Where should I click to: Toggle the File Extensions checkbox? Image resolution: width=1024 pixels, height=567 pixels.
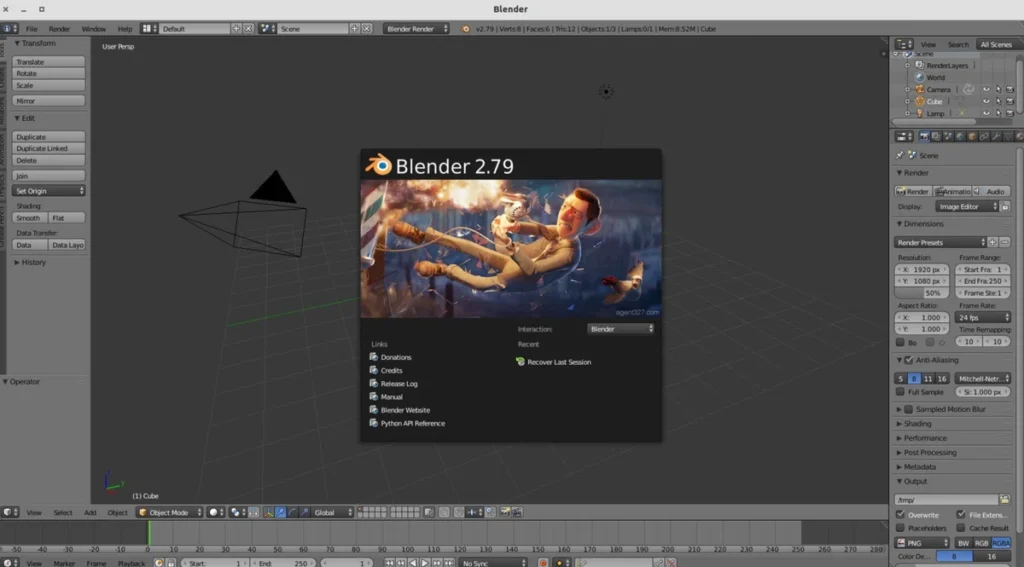tap(961, 515)
